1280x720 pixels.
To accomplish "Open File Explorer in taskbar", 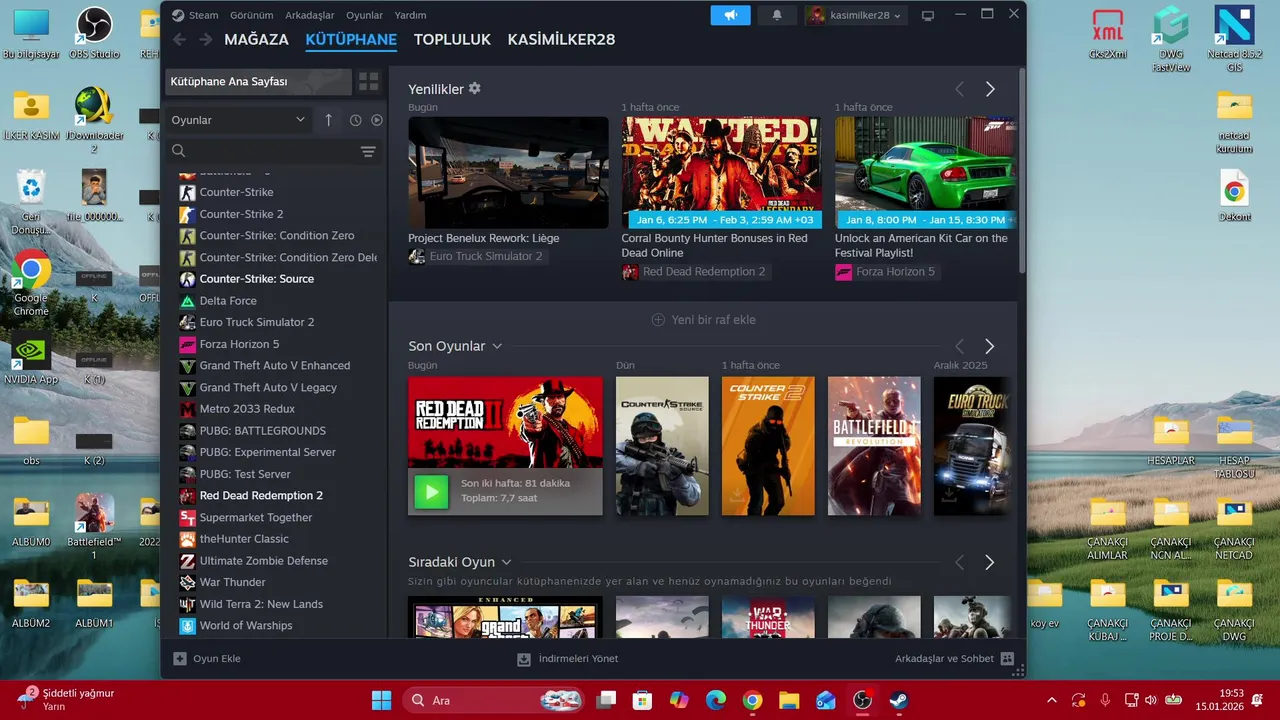I will [789, 700].
